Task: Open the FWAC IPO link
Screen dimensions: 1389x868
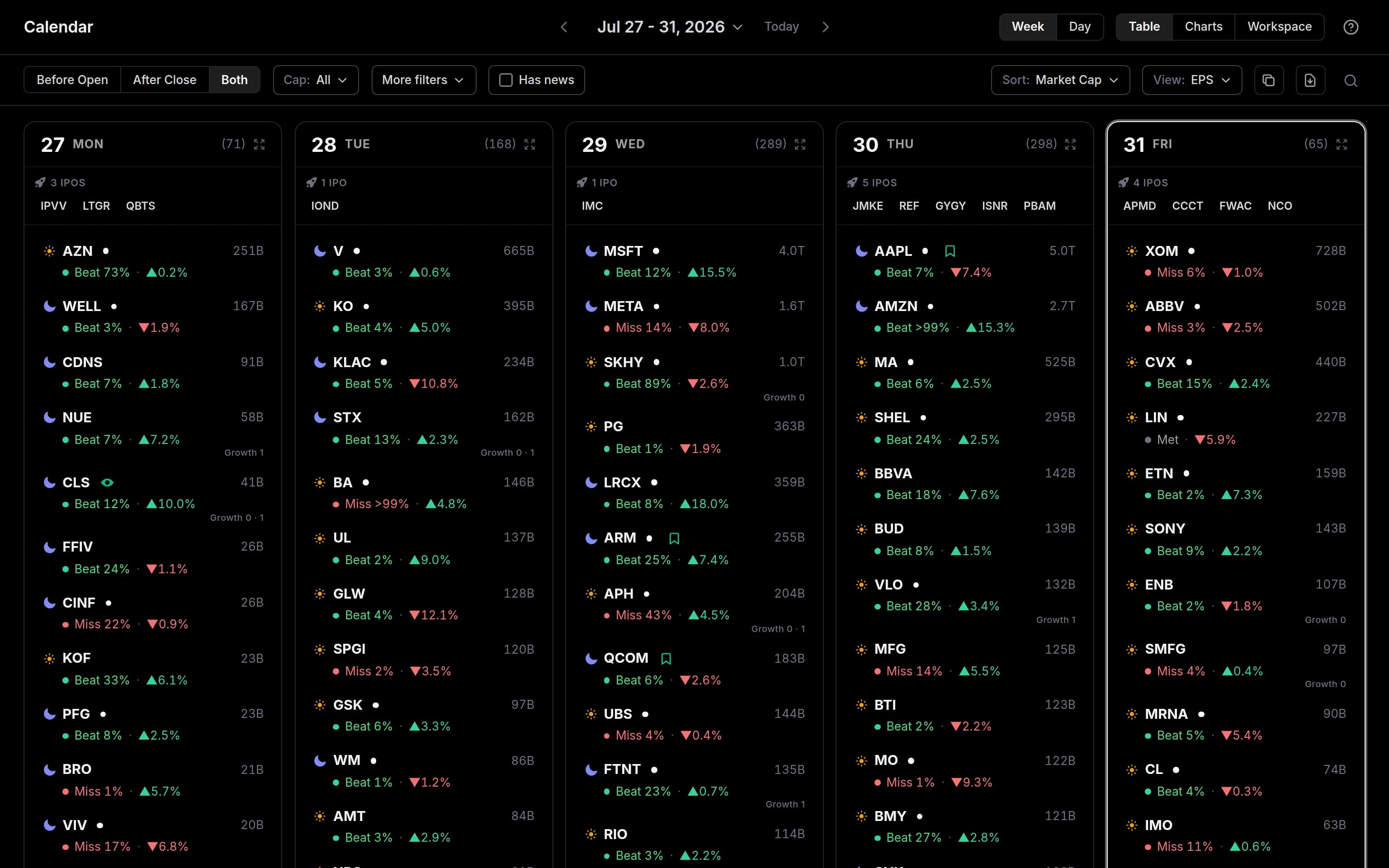Action: click(x=1235, y=206)
